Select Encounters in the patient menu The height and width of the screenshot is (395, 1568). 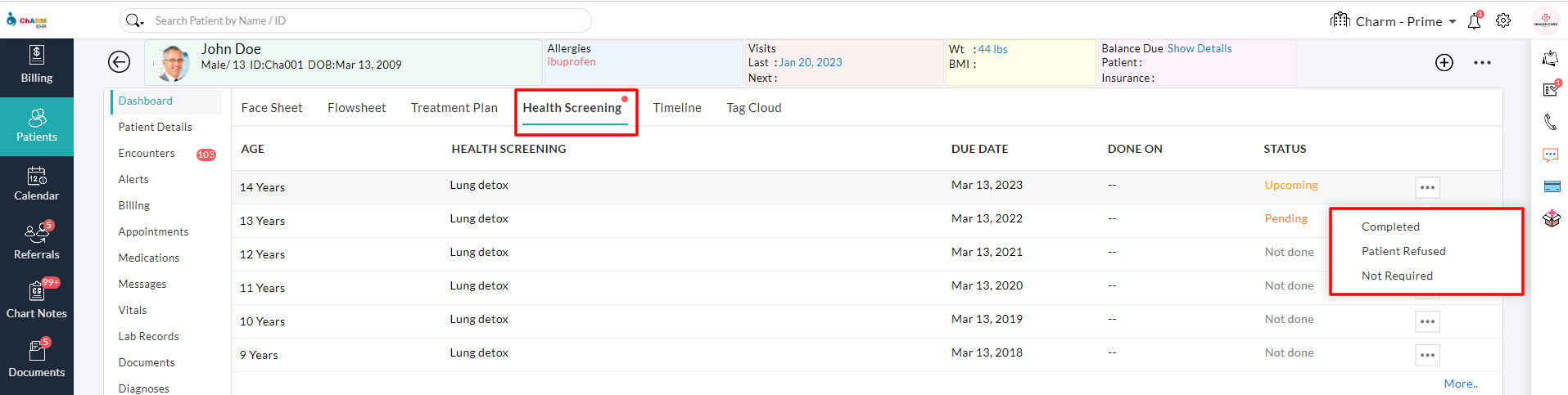(x=147, y=153)
